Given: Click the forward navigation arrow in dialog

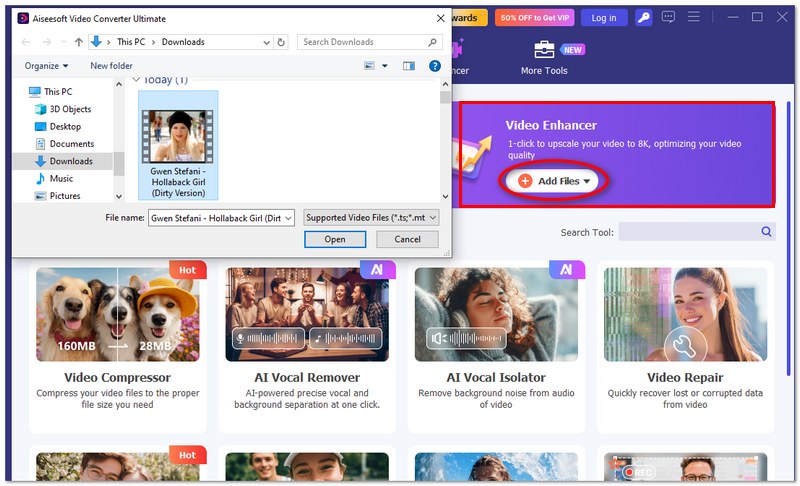Looking at the screenshot, I should point(46,42).
